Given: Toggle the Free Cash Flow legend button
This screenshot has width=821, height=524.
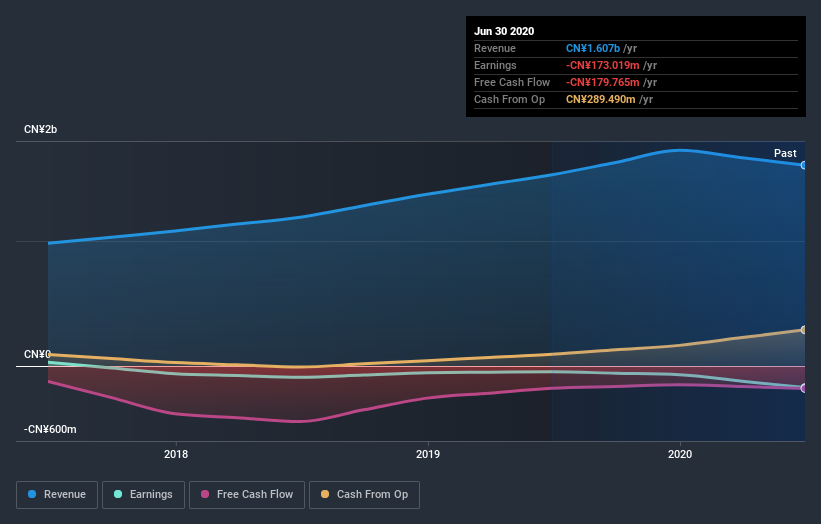Looking at the screenshot, I should pyautogui.click(x=247, y=495).
